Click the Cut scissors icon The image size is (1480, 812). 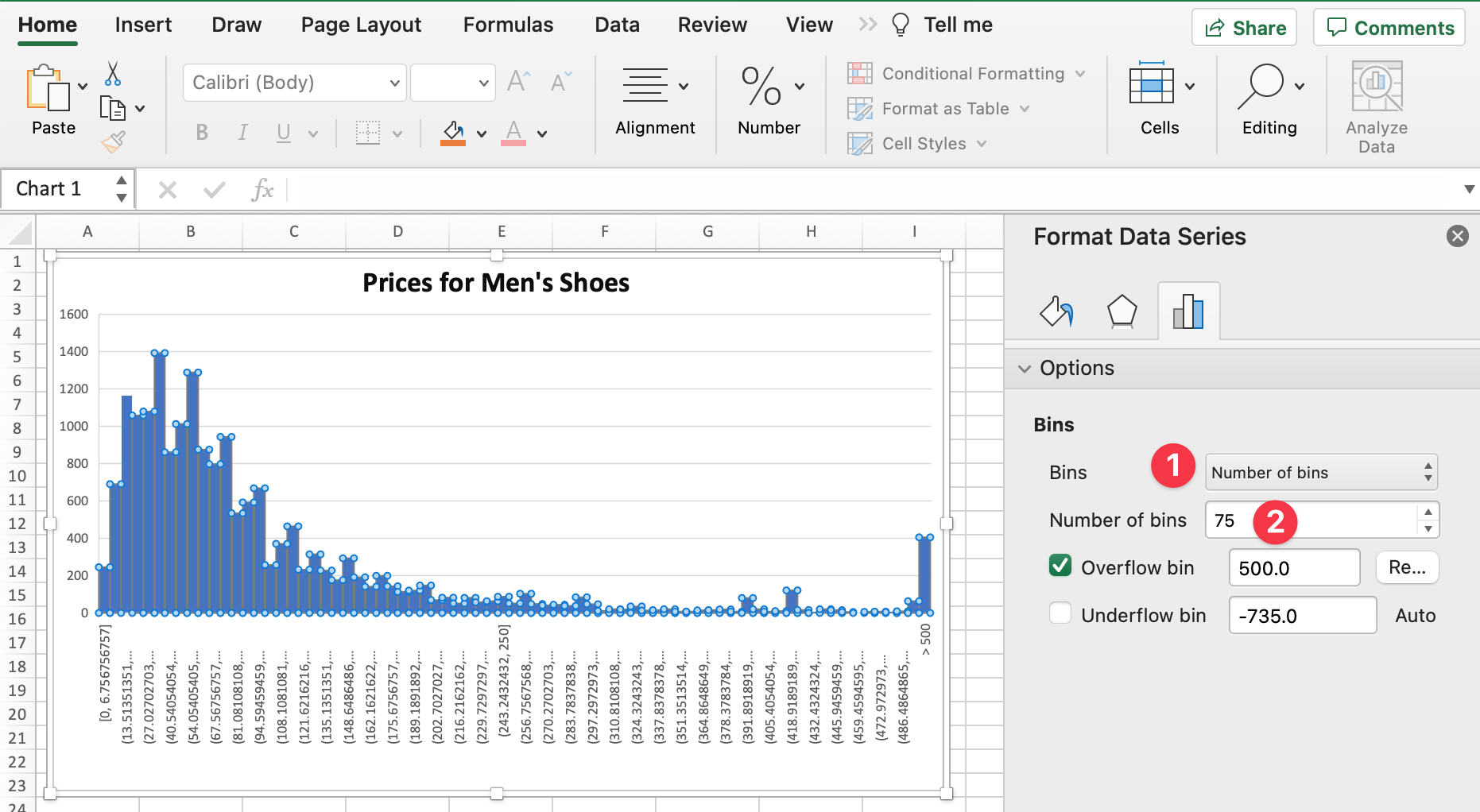(113, 74)
